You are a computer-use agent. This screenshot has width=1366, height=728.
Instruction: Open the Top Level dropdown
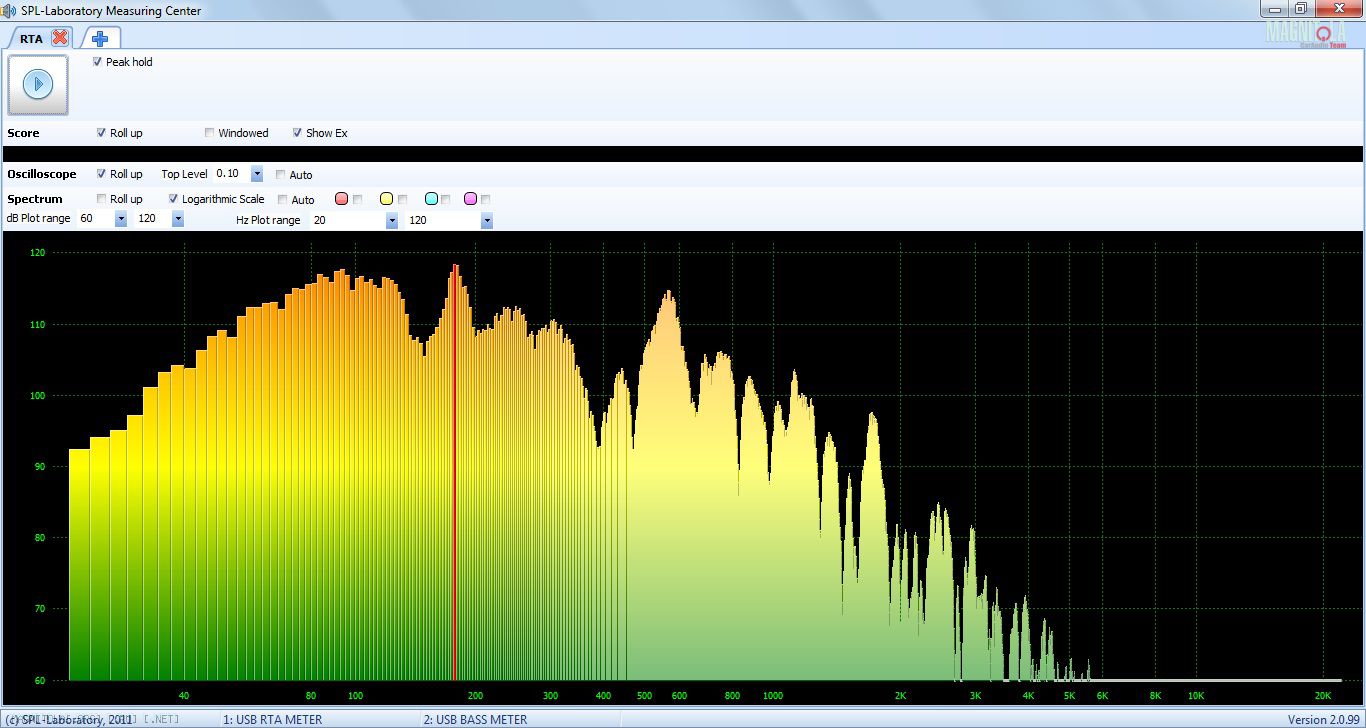coord(257,174)
